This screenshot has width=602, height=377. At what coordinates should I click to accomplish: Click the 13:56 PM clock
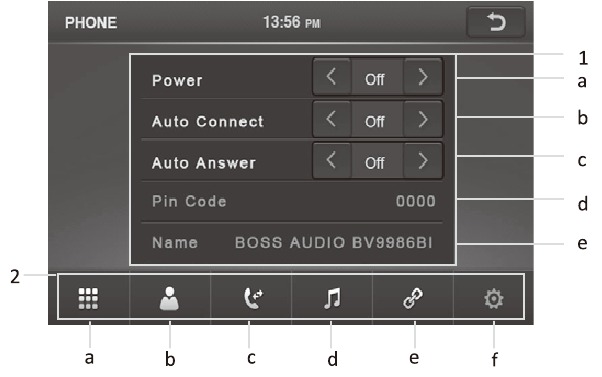pos(292,22)
